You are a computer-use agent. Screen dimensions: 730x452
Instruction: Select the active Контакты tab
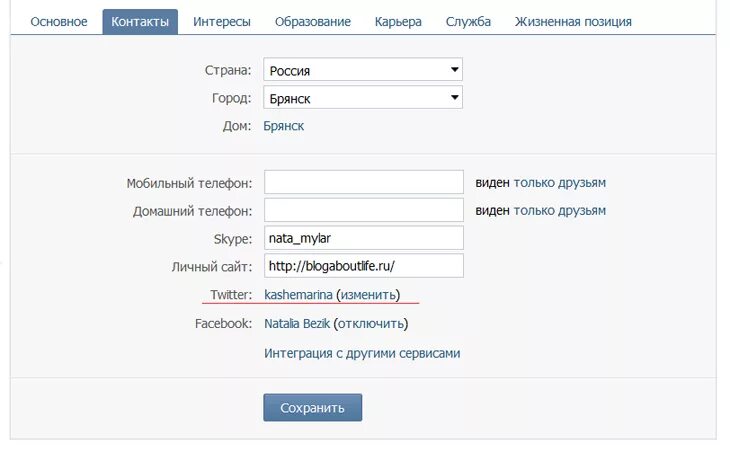[140, 21]
